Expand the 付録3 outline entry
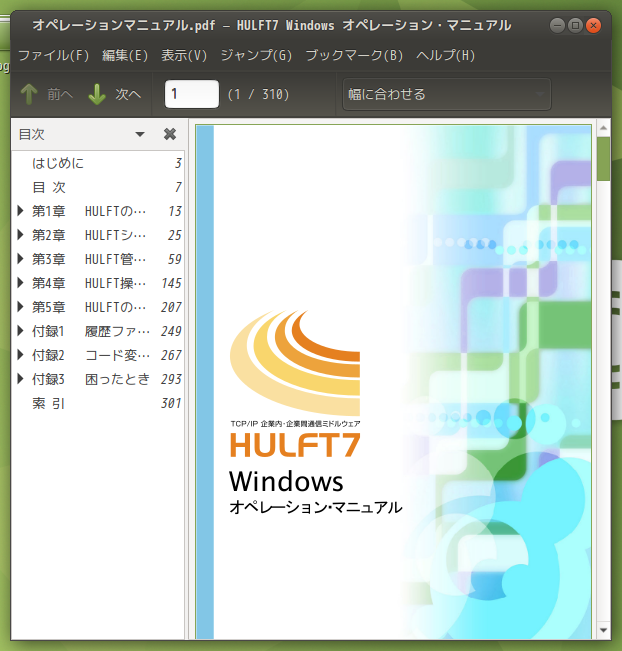 click(x=20, y=379)
